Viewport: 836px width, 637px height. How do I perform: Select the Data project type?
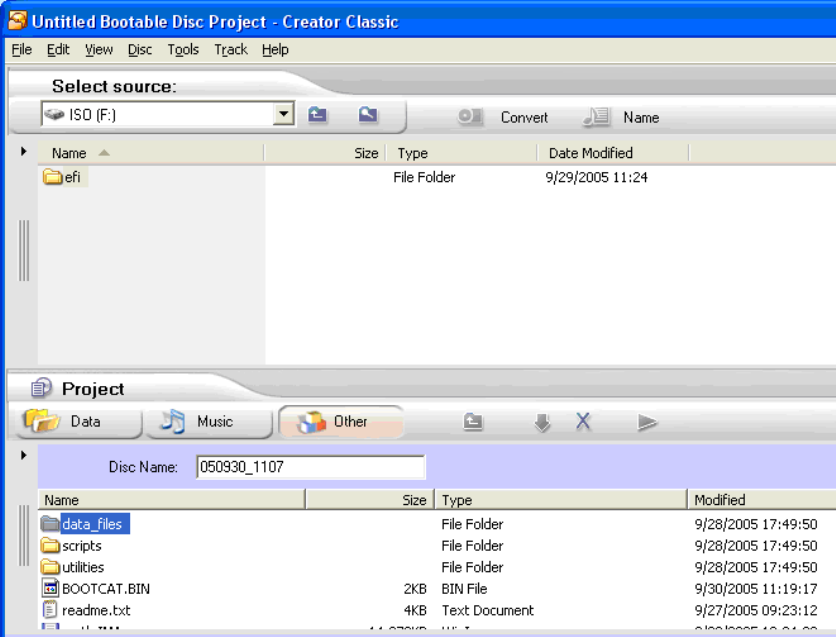(x=71, y=422)
